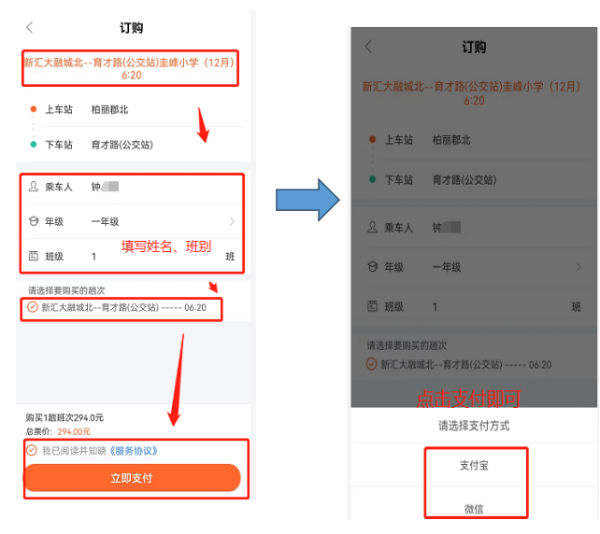Click the large blue right arrow
The width and height of the screenshot is (600, 534).
point(306,200)
